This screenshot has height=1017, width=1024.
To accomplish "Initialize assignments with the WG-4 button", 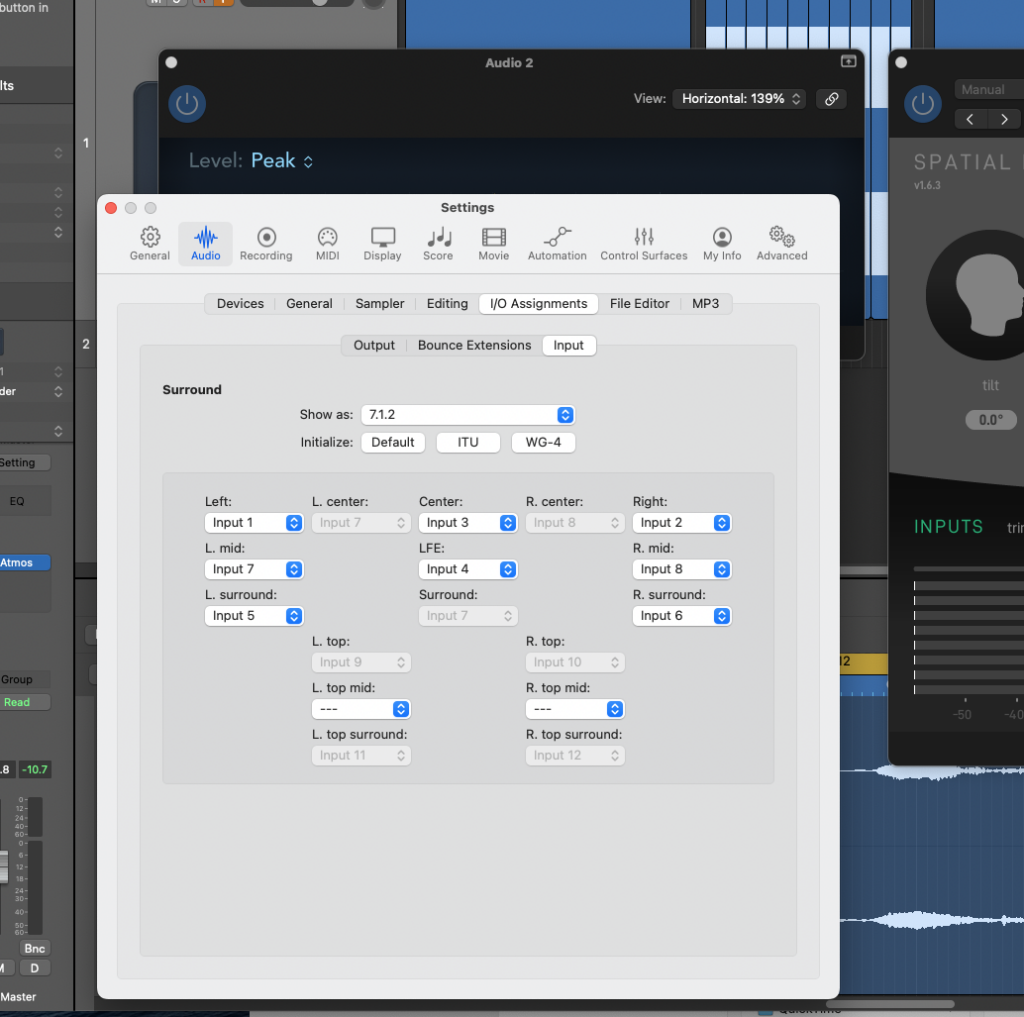I will [x=543, y=442].
